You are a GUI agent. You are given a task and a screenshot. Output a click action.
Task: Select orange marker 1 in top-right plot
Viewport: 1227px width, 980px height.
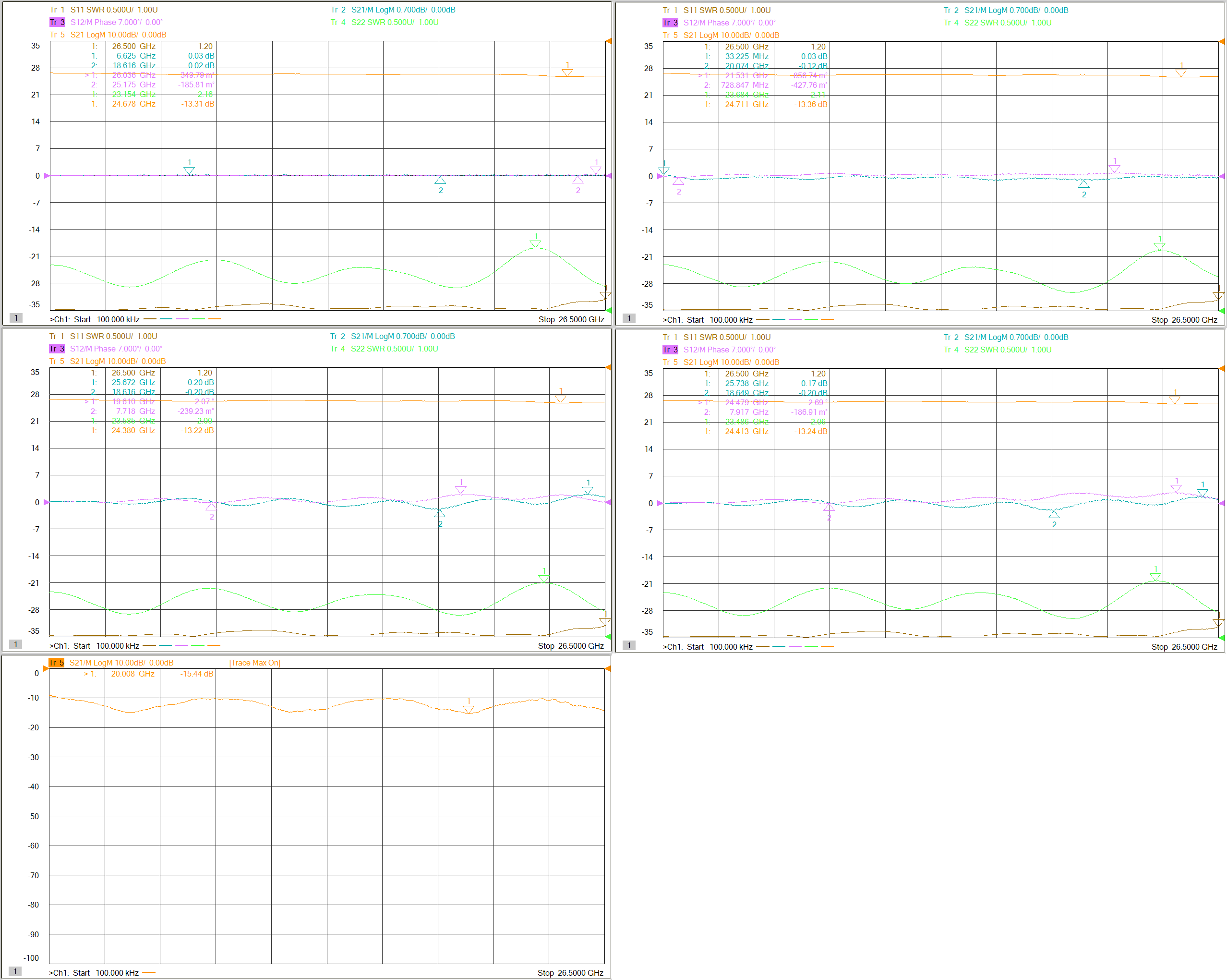[x=1181, y=73]
